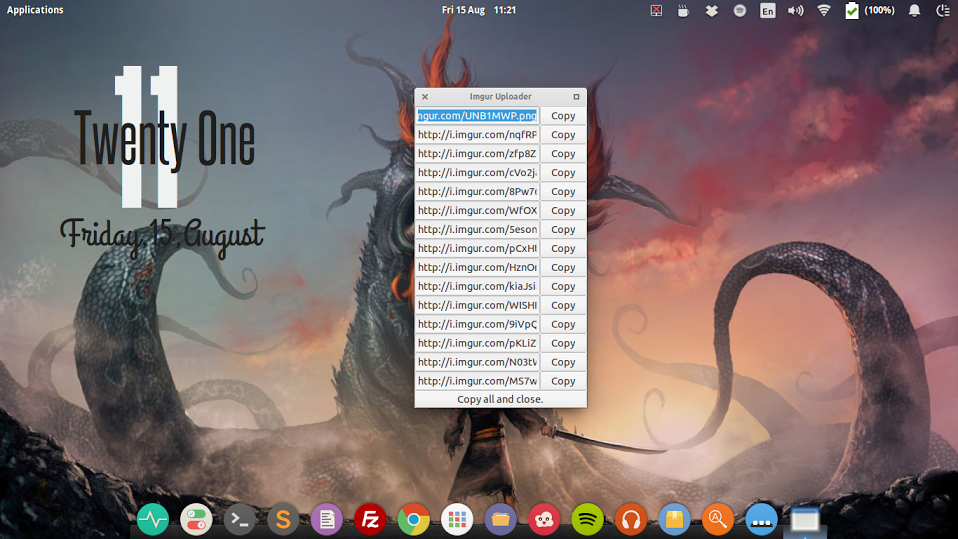Screen dimensions: 958x539
Task: Open the Wi-Fi network indicator
Action: tap(824, 10)
